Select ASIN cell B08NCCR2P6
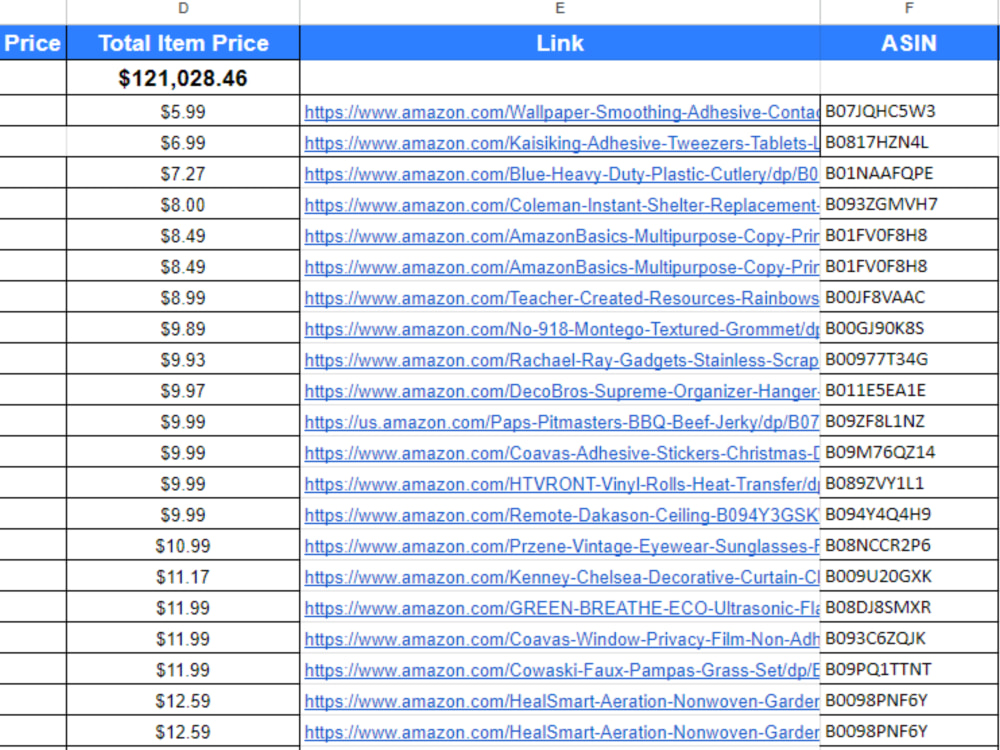Screen dimensions: 1000x750 (x=909, y=545)
